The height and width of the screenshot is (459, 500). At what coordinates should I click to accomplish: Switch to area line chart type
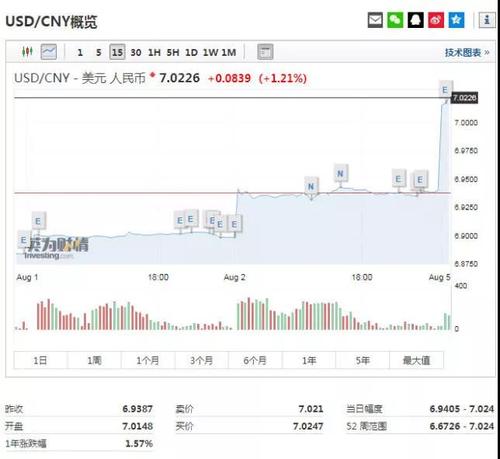tap(49, 52)
